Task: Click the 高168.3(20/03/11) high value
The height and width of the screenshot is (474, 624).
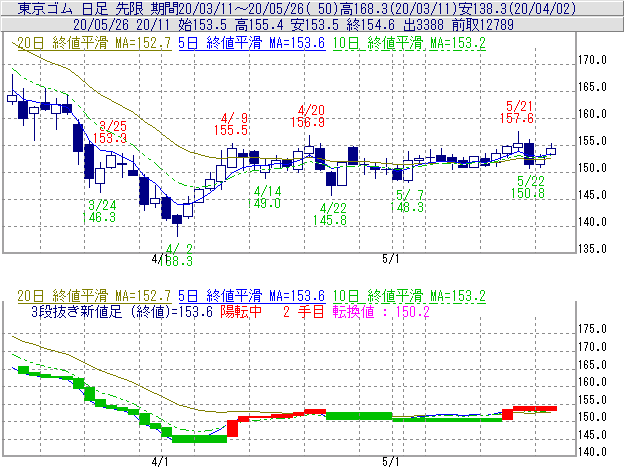Action: click(398, 8)
